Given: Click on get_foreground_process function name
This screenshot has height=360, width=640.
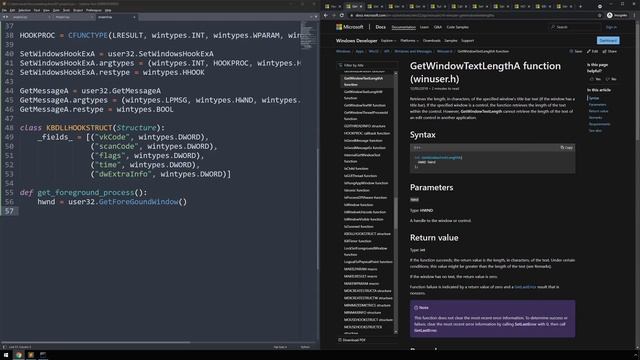Looking at the screenshot, I should (86, 192).
